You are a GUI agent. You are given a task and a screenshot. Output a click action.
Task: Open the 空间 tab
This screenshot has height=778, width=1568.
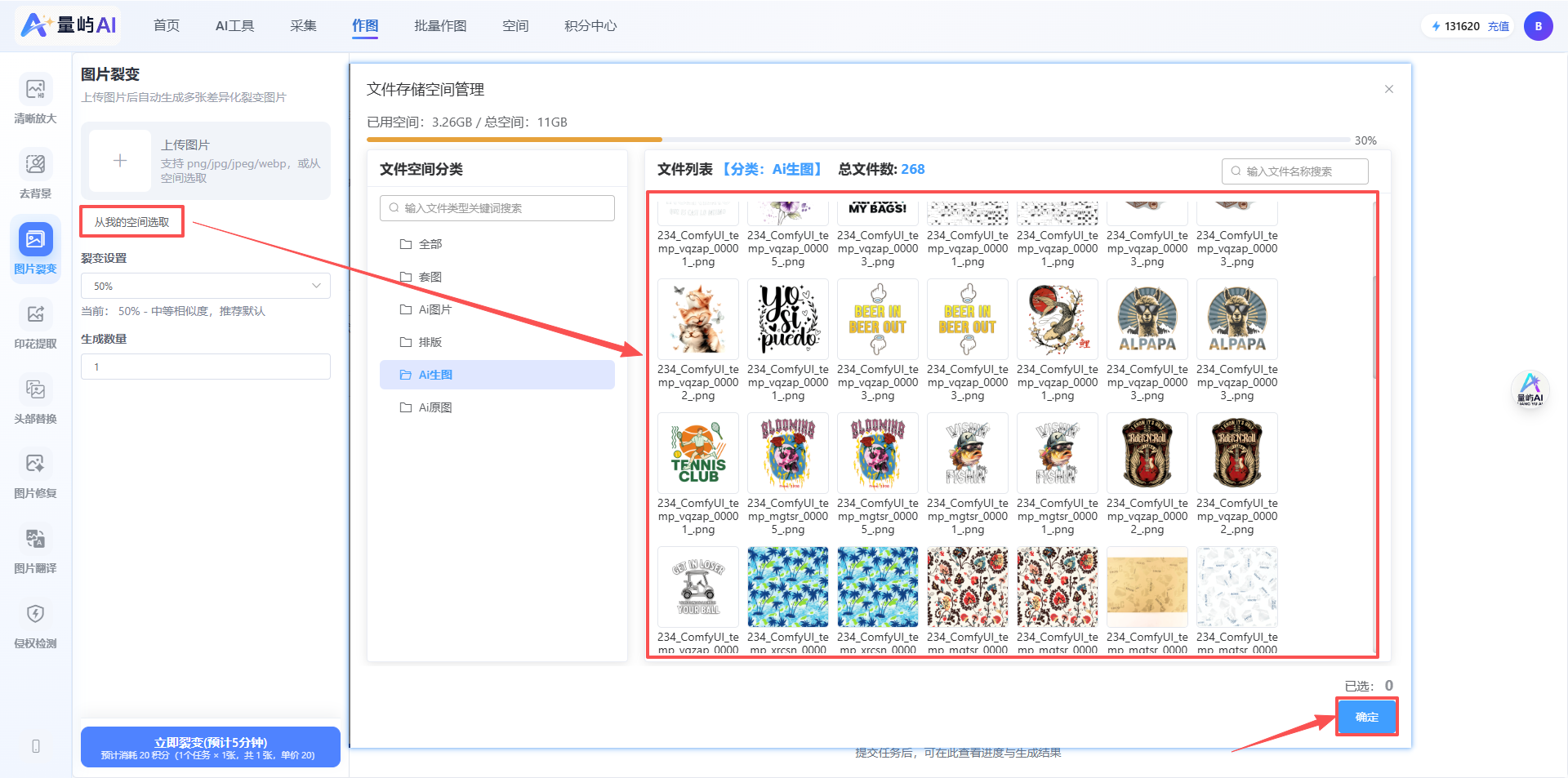(x=515, y=26)
